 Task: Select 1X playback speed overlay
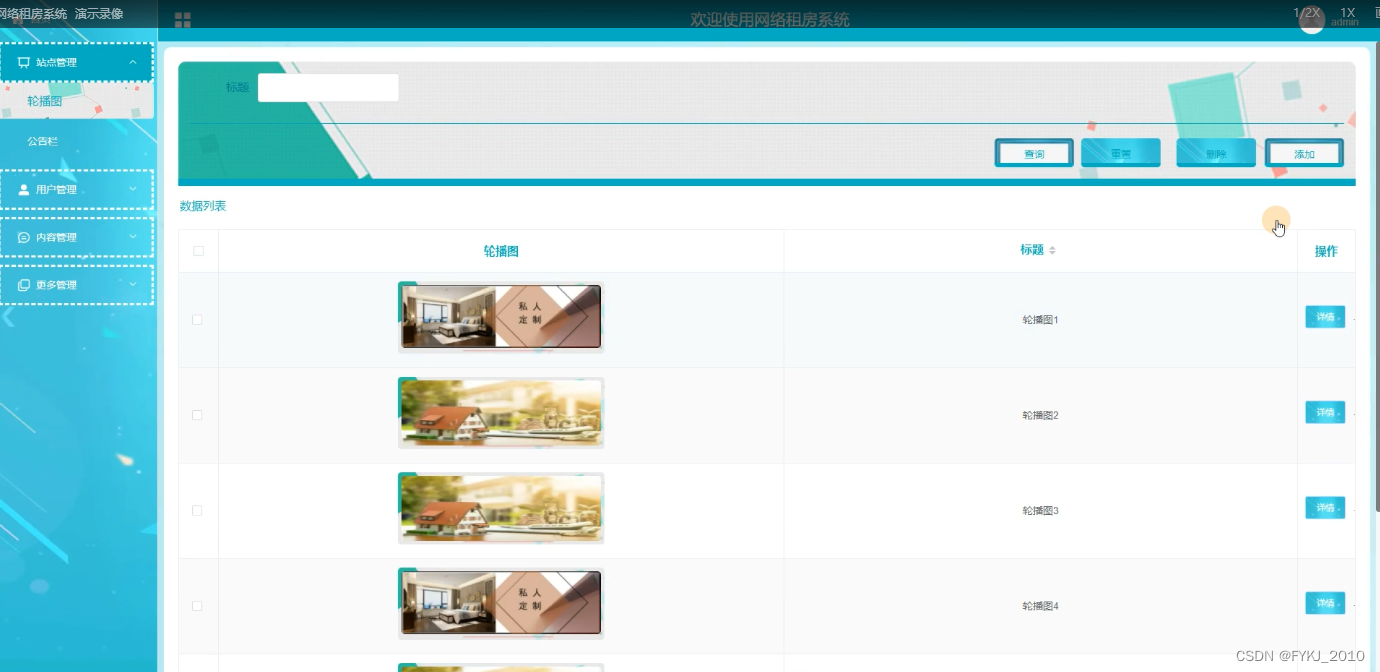point(1348,13)
